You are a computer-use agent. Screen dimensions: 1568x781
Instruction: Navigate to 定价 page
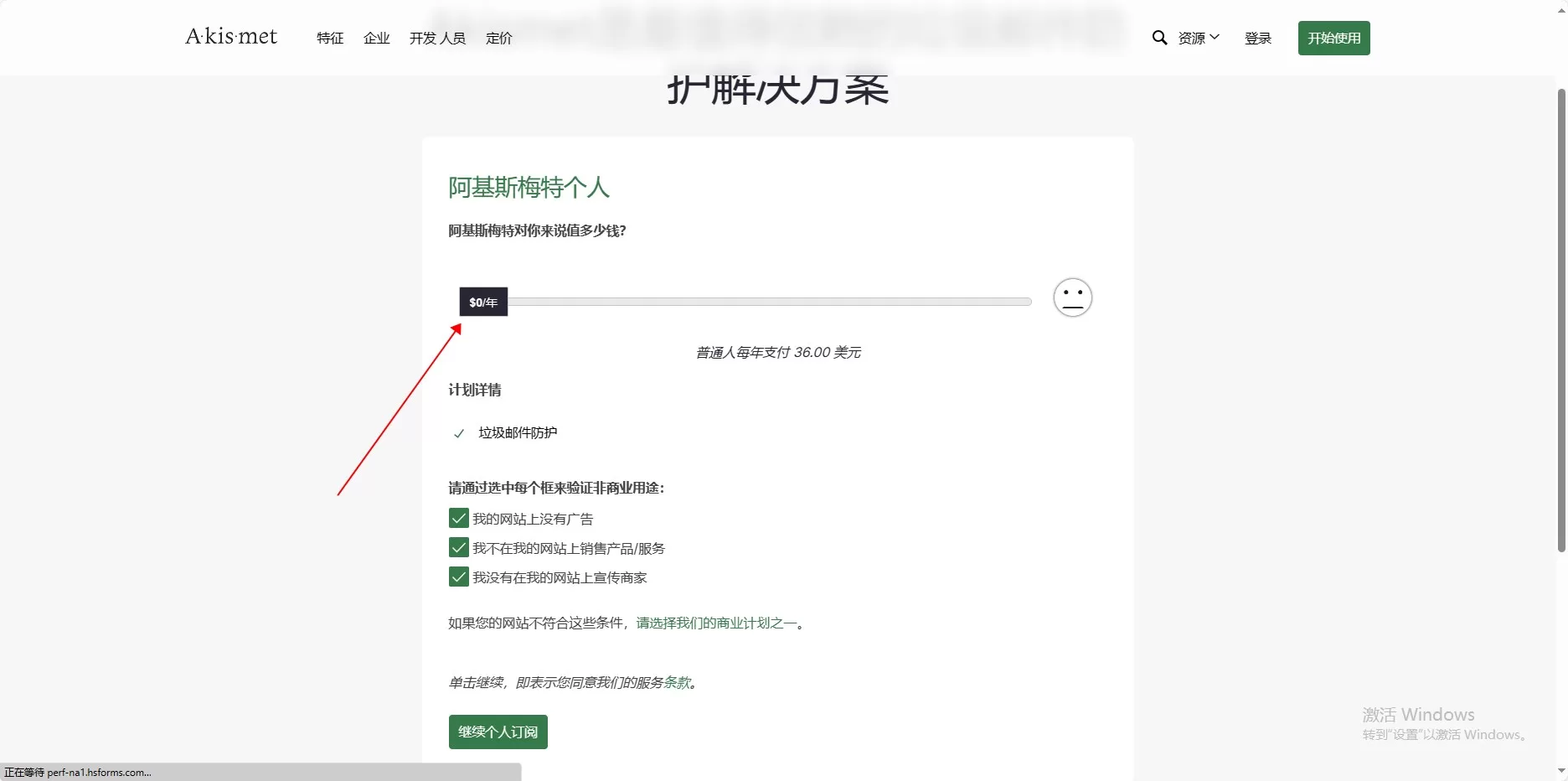tap(499, 38)
